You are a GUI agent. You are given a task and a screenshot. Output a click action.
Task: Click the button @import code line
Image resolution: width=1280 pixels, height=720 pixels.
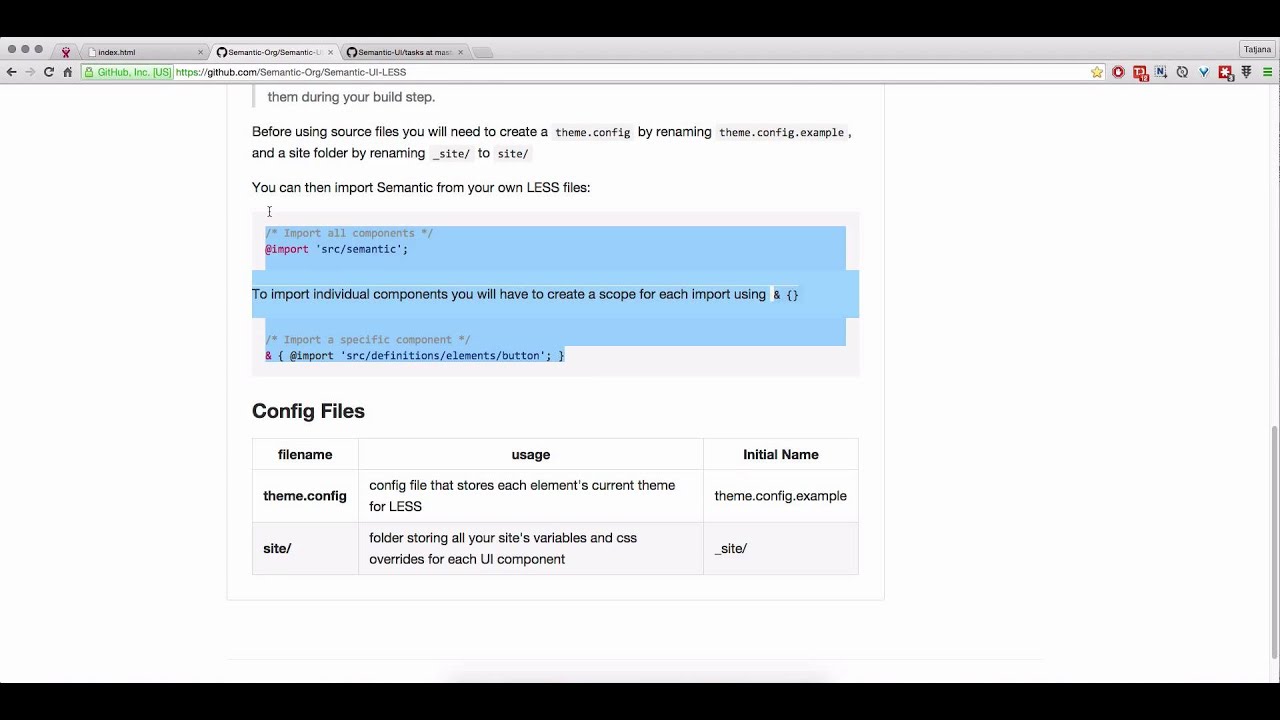coord(415,355)
